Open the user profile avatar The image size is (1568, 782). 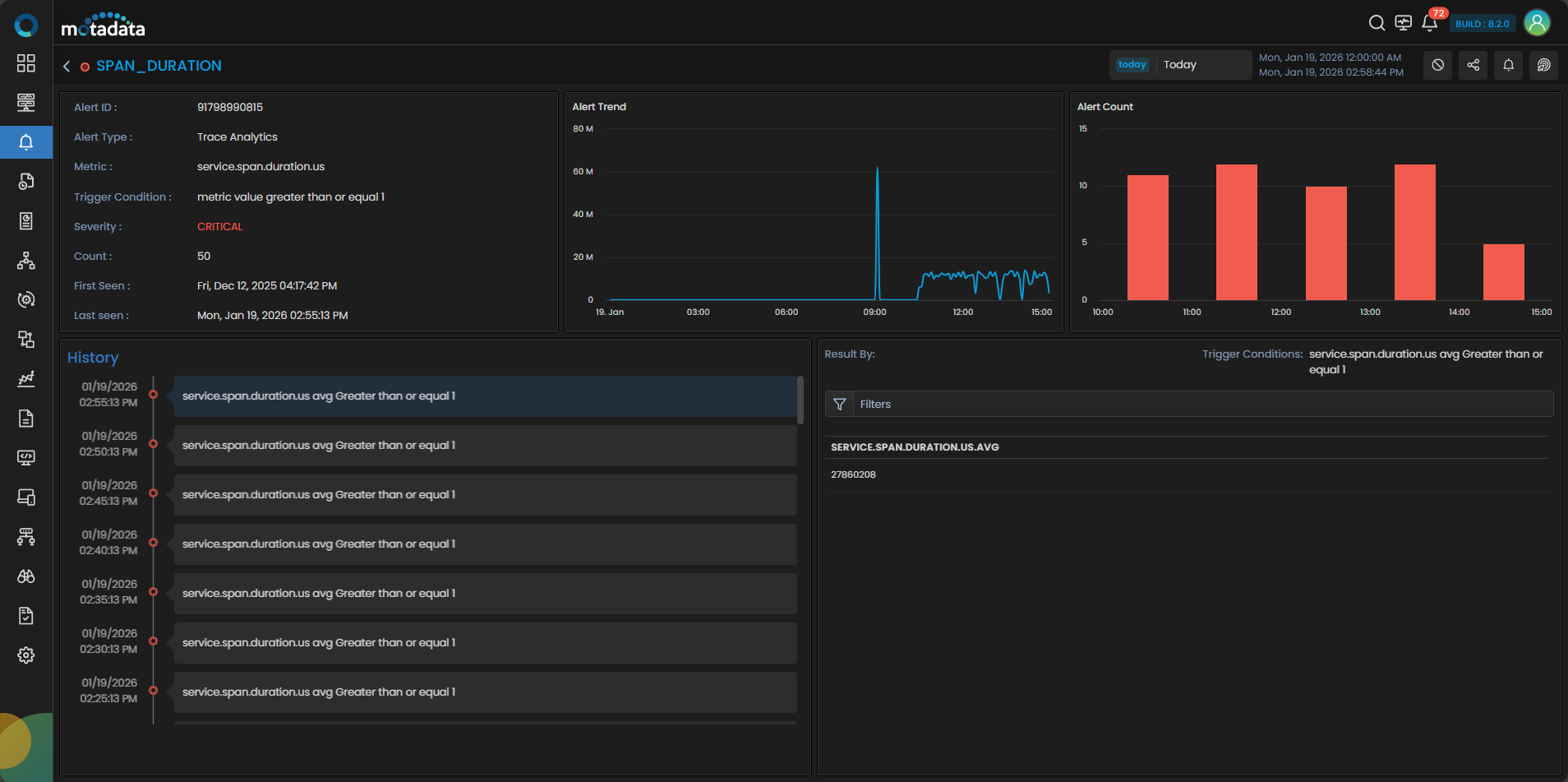point(1537,23)
